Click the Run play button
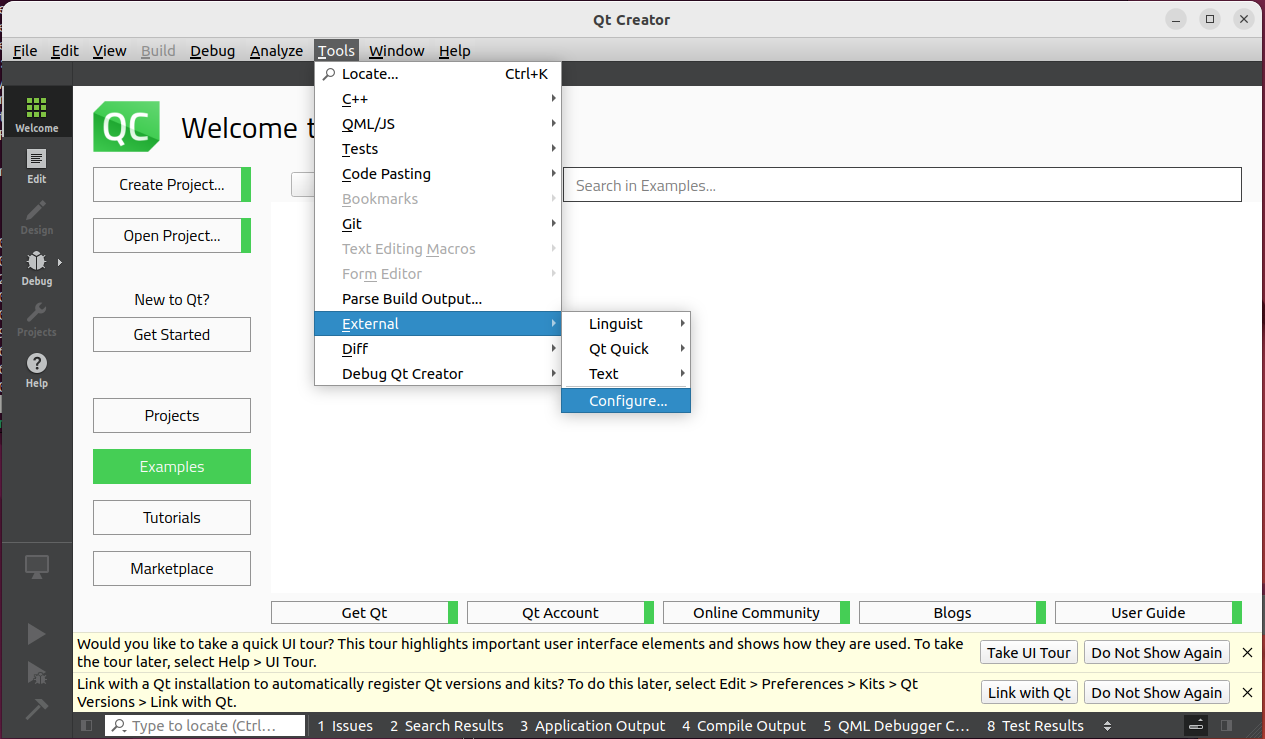 [x=36, y=634]
